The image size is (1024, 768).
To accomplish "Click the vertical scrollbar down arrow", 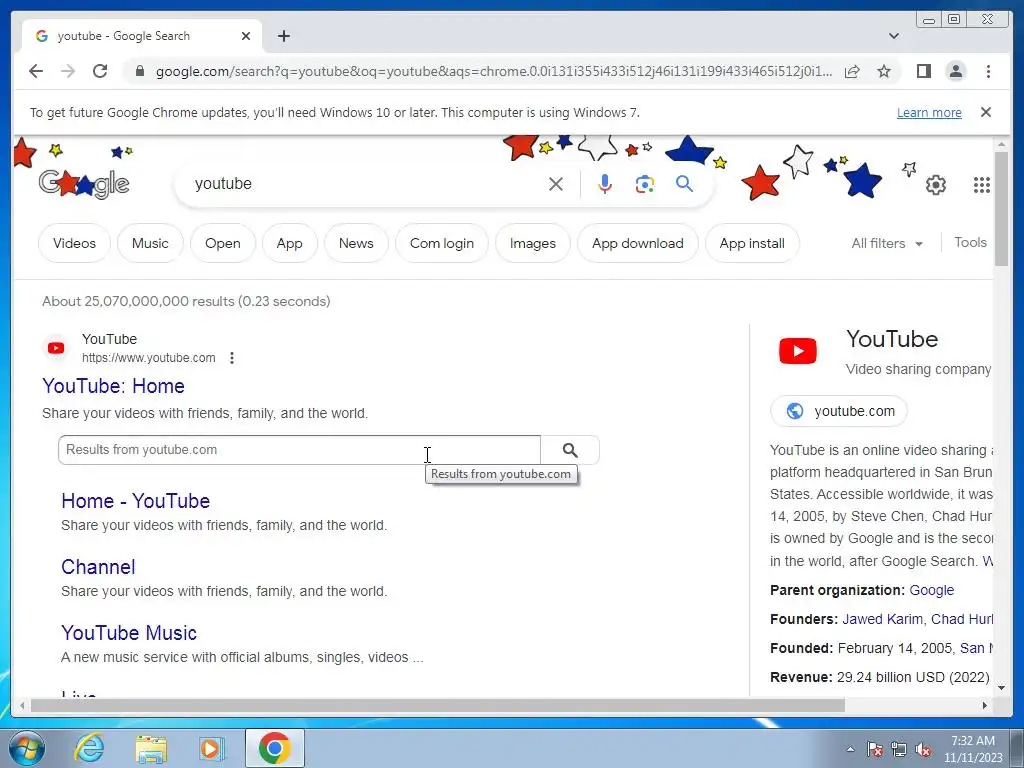I will click(x=1002, y=687).
